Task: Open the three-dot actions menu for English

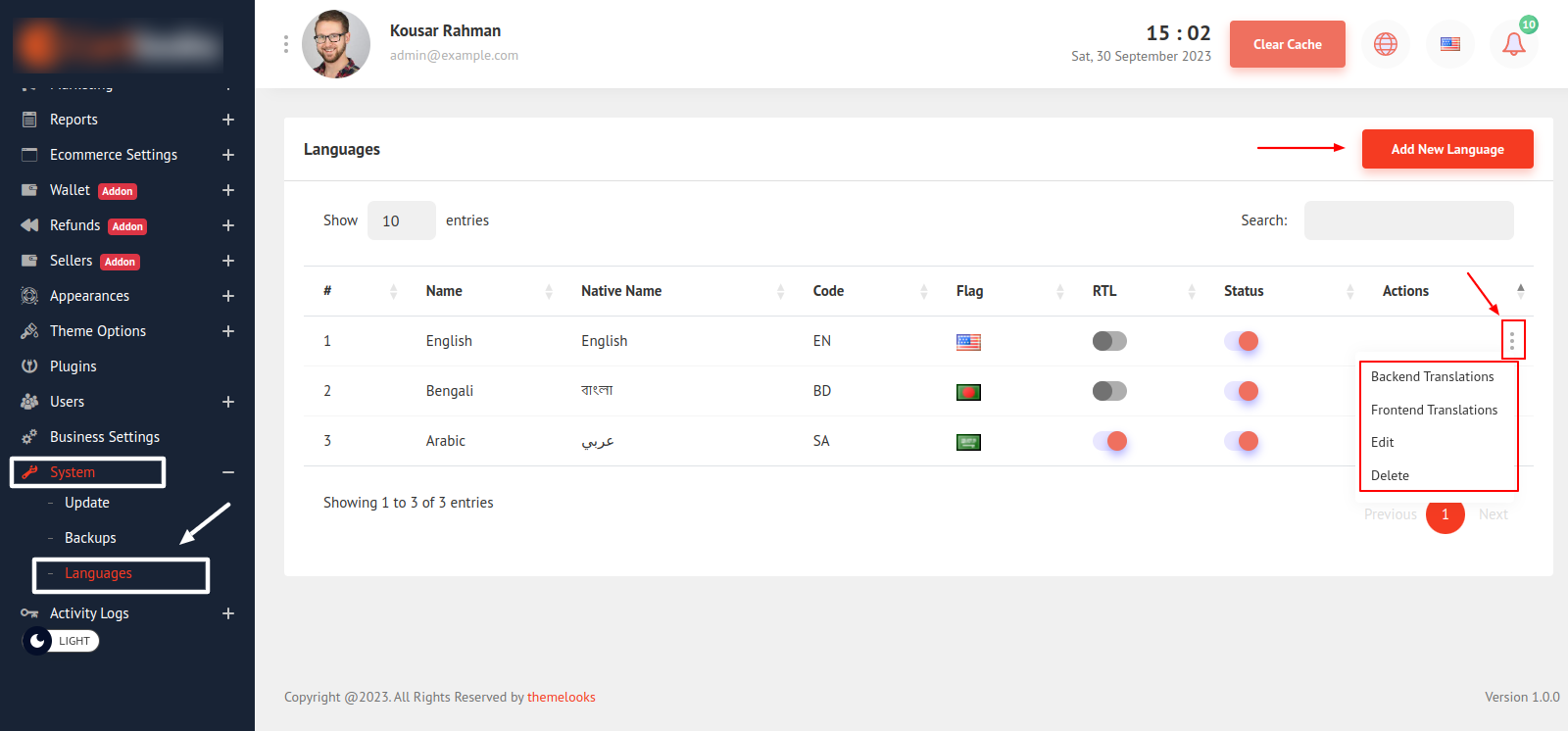Action: [1511, 340]
